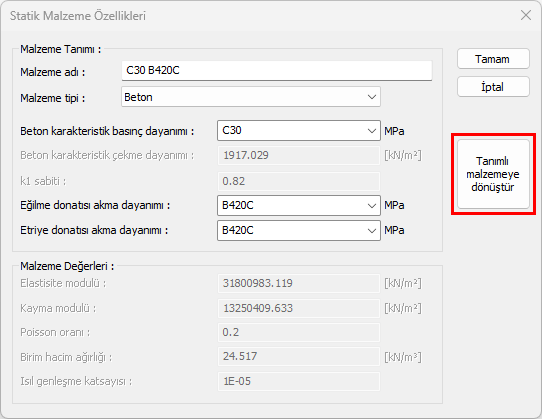Image resolution: width=542 pixels, height=419 pixels.
Task: Click the dialog title bar text
Action: (x=78, y=16)
